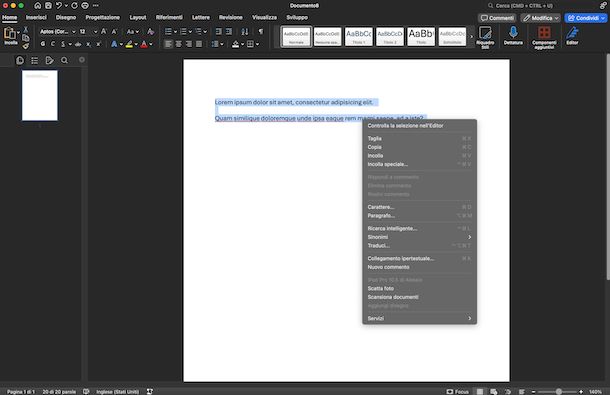Apply the Titolo 1 style
The height and width of the screenshot is (395, 610).
pos(359,37)
